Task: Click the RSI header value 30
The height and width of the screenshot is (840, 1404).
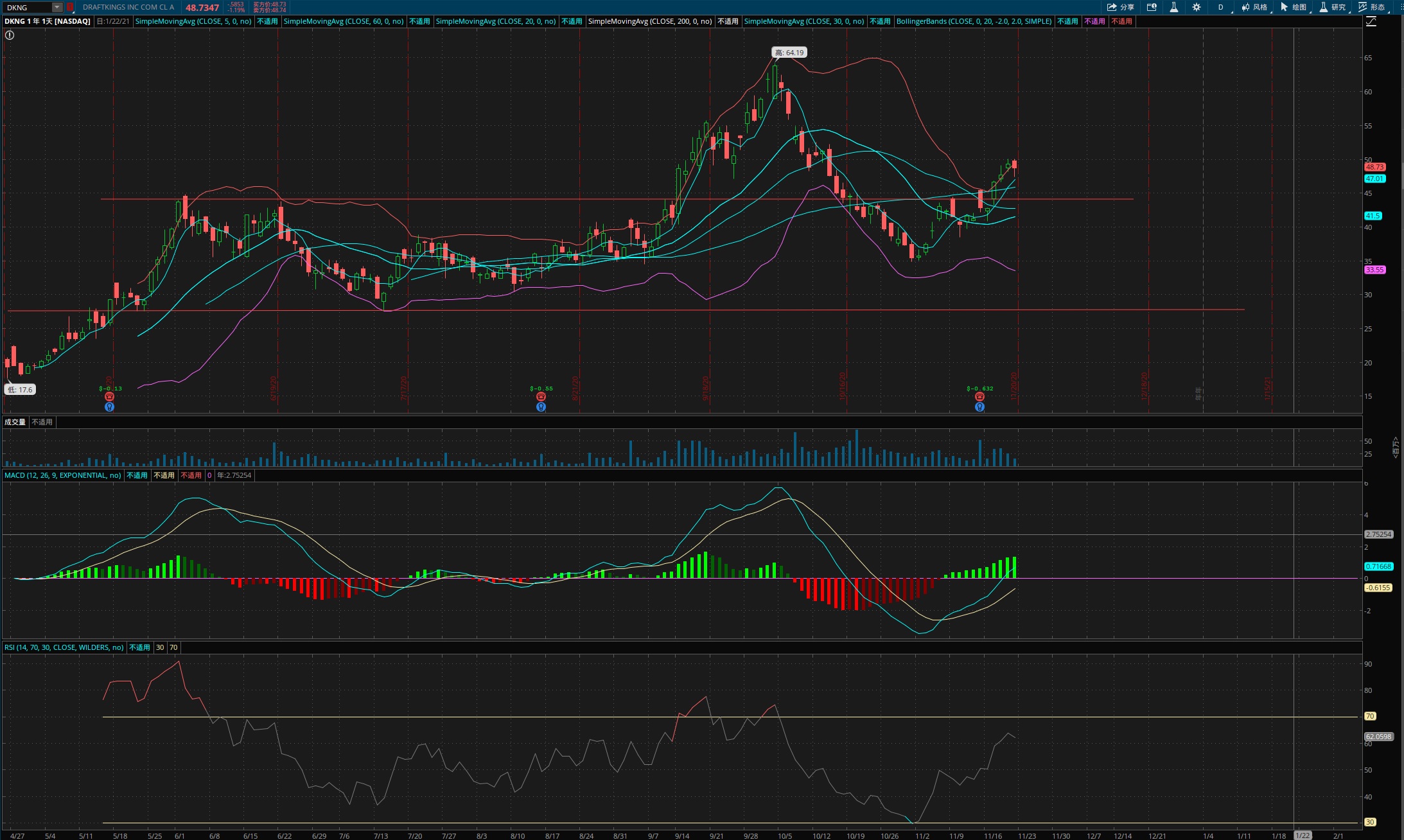Action: 160,647
